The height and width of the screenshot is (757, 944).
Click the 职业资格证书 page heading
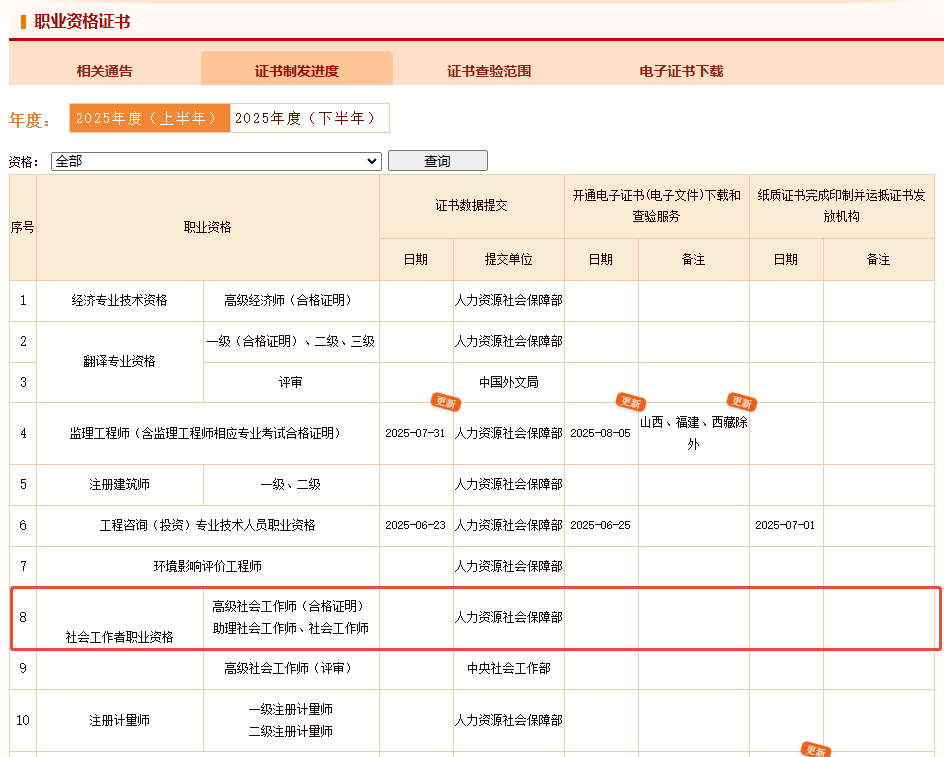coord(82,21)
